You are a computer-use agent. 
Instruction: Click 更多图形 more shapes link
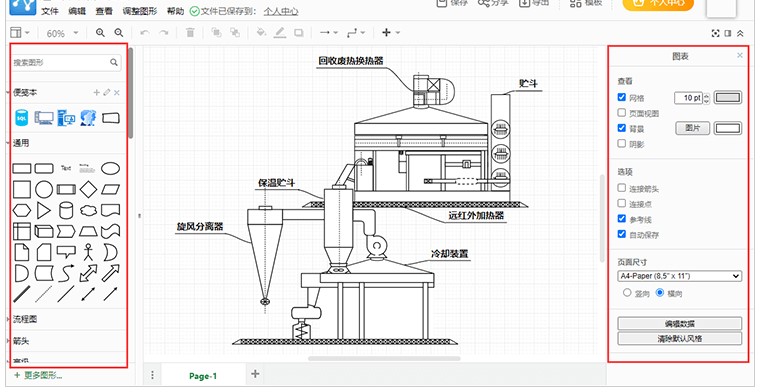click(38, 375)
